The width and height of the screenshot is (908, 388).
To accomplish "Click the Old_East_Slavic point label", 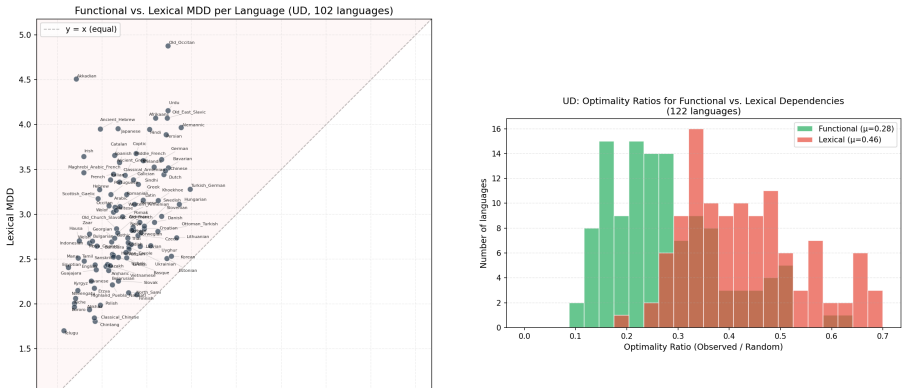I will pyautogui.click(x=189, y=112).
